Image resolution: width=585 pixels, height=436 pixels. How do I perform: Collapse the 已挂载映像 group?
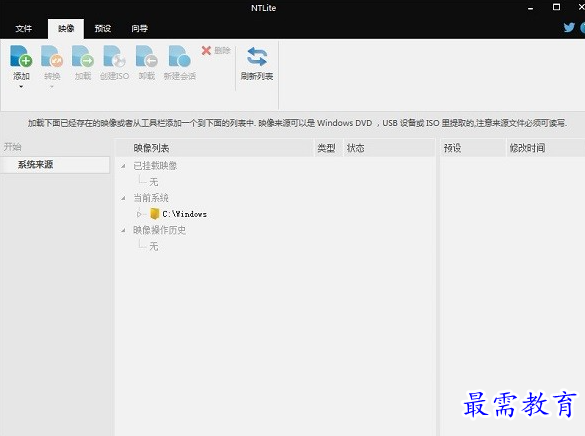point(123,166)
